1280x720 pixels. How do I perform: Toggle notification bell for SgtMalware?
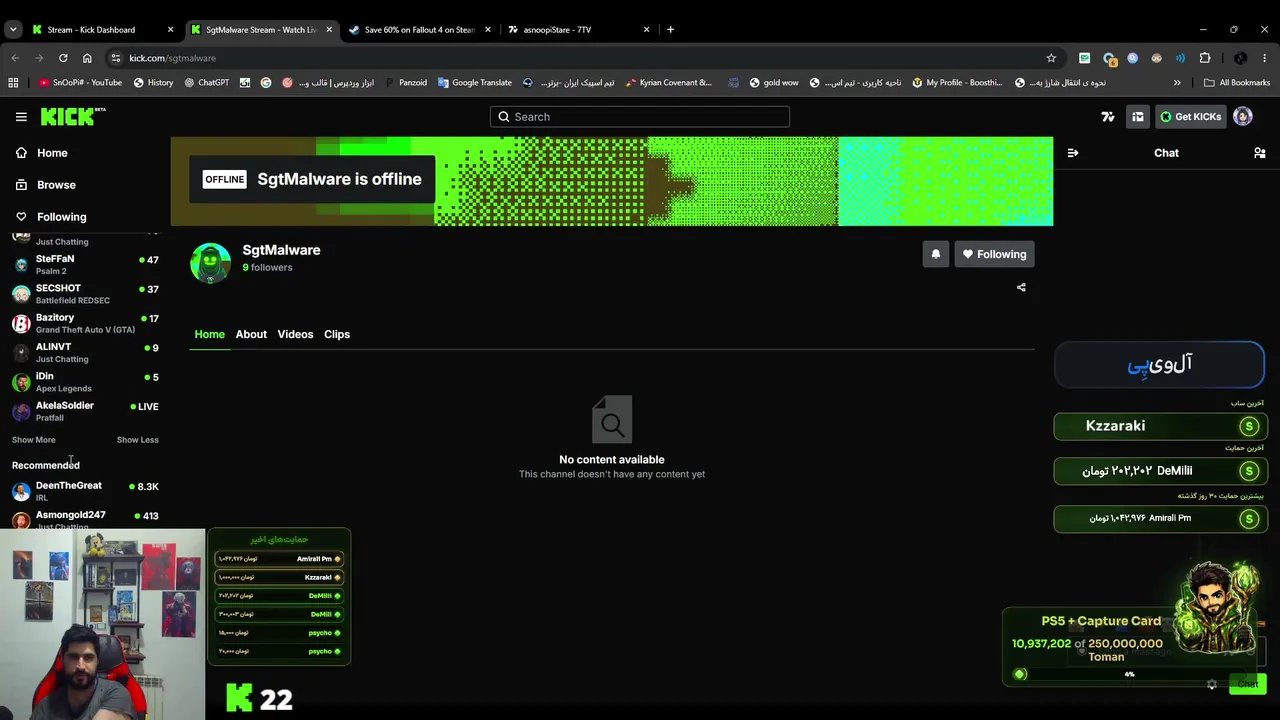[936, 254]
